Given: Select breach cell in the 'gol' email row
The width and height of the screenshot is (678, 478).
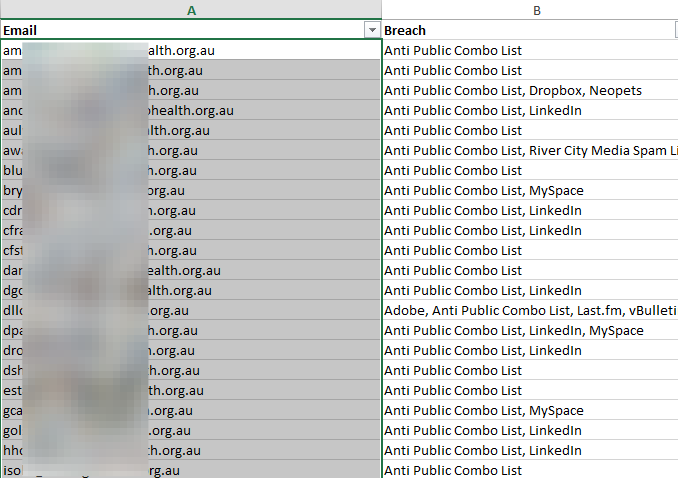Looking at the screenshot, I should [530, 430].
